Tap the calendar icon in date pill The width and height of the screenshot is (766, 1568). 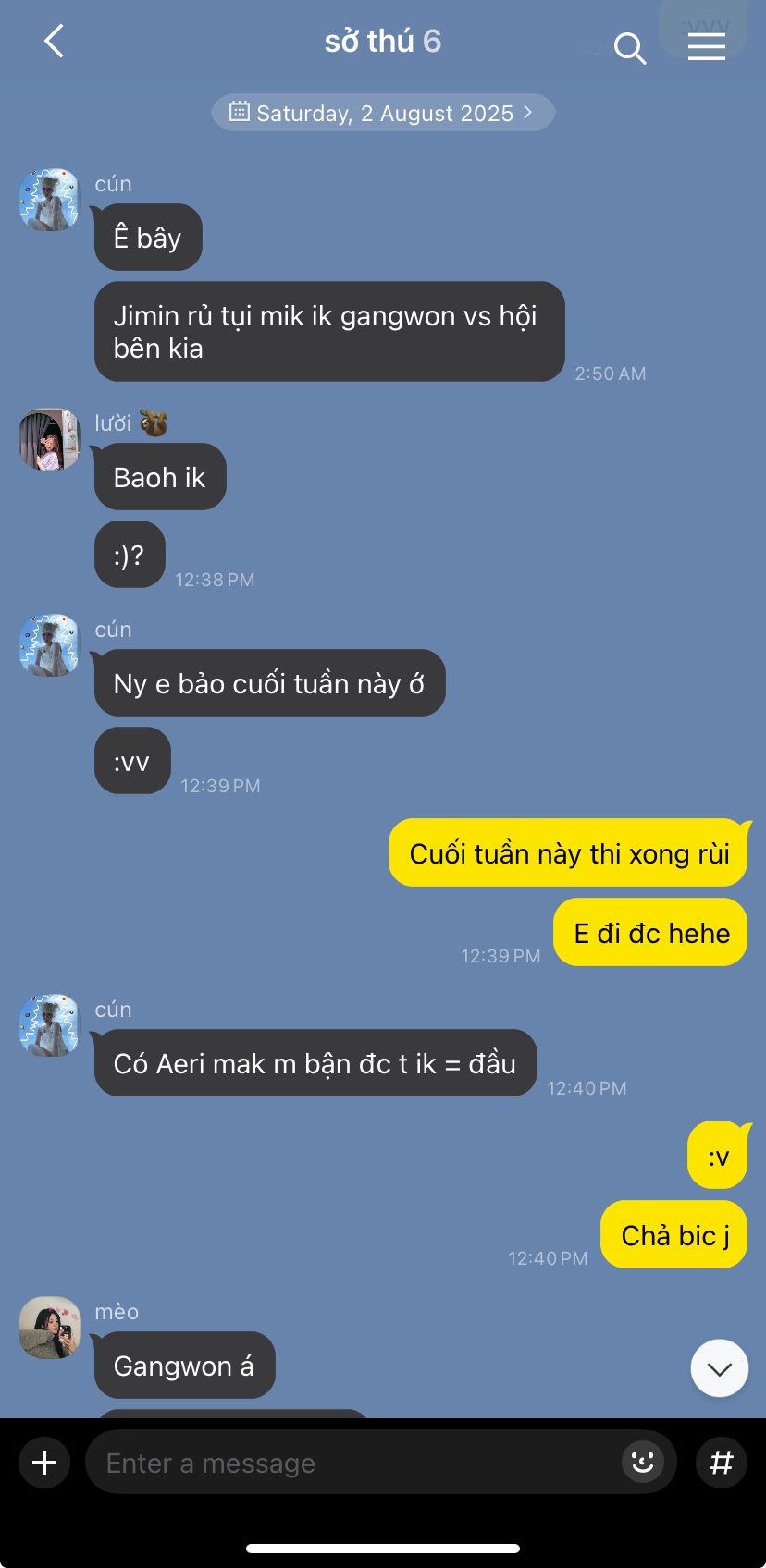pyautogui.click(x=239, y=112)
